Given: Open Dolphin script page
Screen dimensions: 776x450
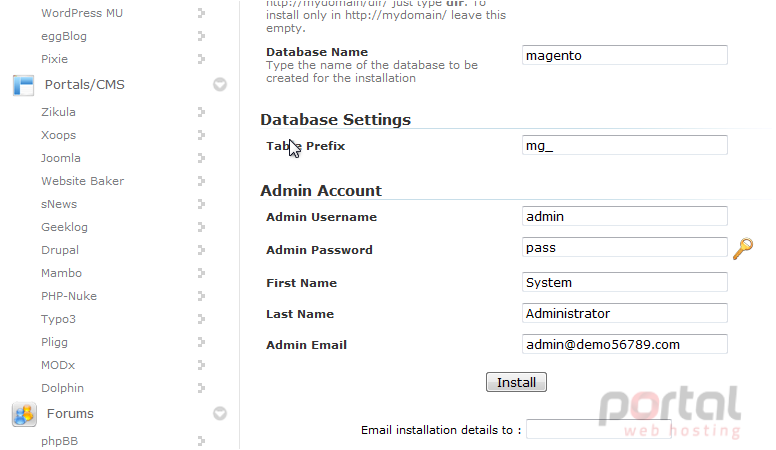Looking at the screenshot, I should point(62,388).
